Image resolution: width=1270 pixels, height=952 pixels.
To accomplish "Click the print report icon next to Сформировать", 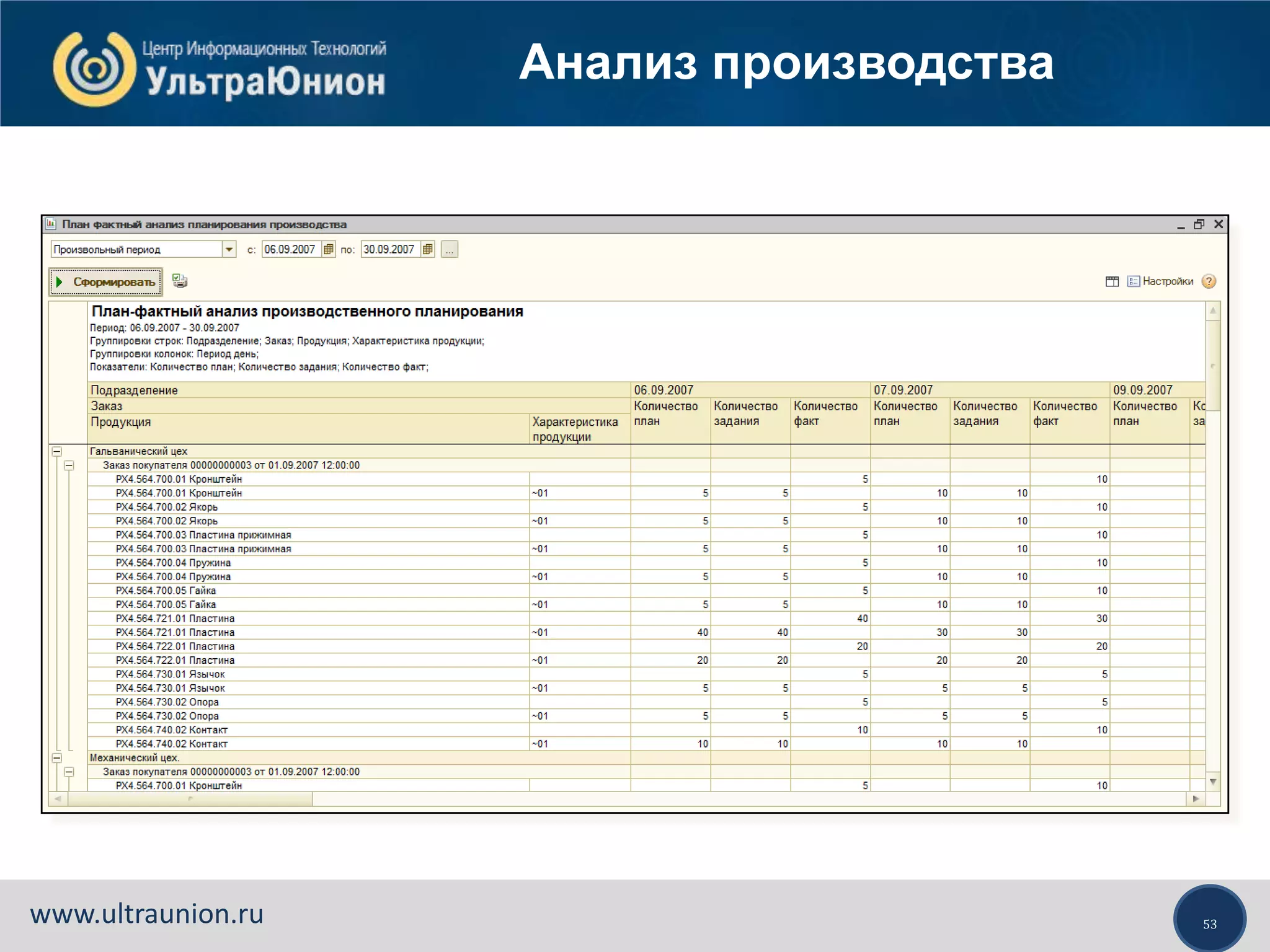I will 180,281.
